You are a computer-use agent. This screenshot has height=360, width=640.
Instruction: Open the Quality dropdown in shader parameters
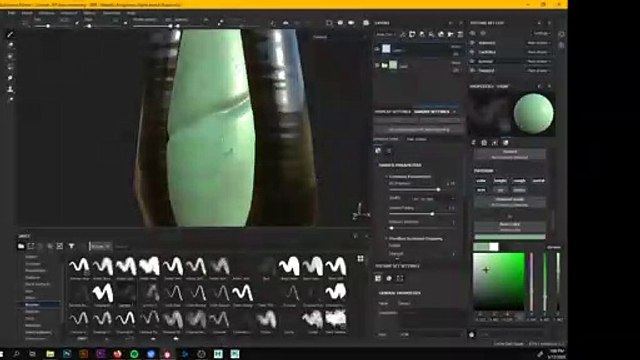tap(433, 199)
